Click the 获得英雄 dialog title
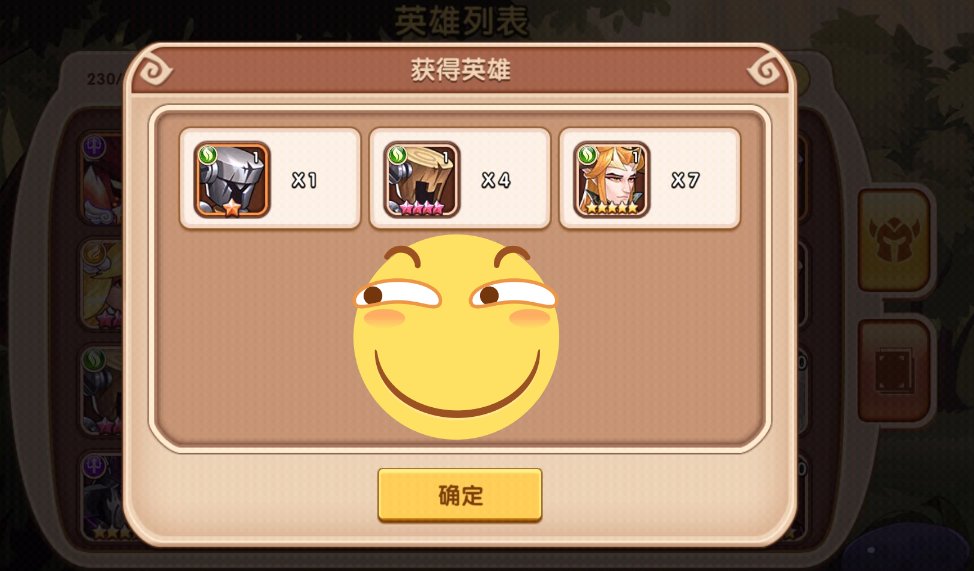This screenshot has height=571, width=974. coord(460,70)
